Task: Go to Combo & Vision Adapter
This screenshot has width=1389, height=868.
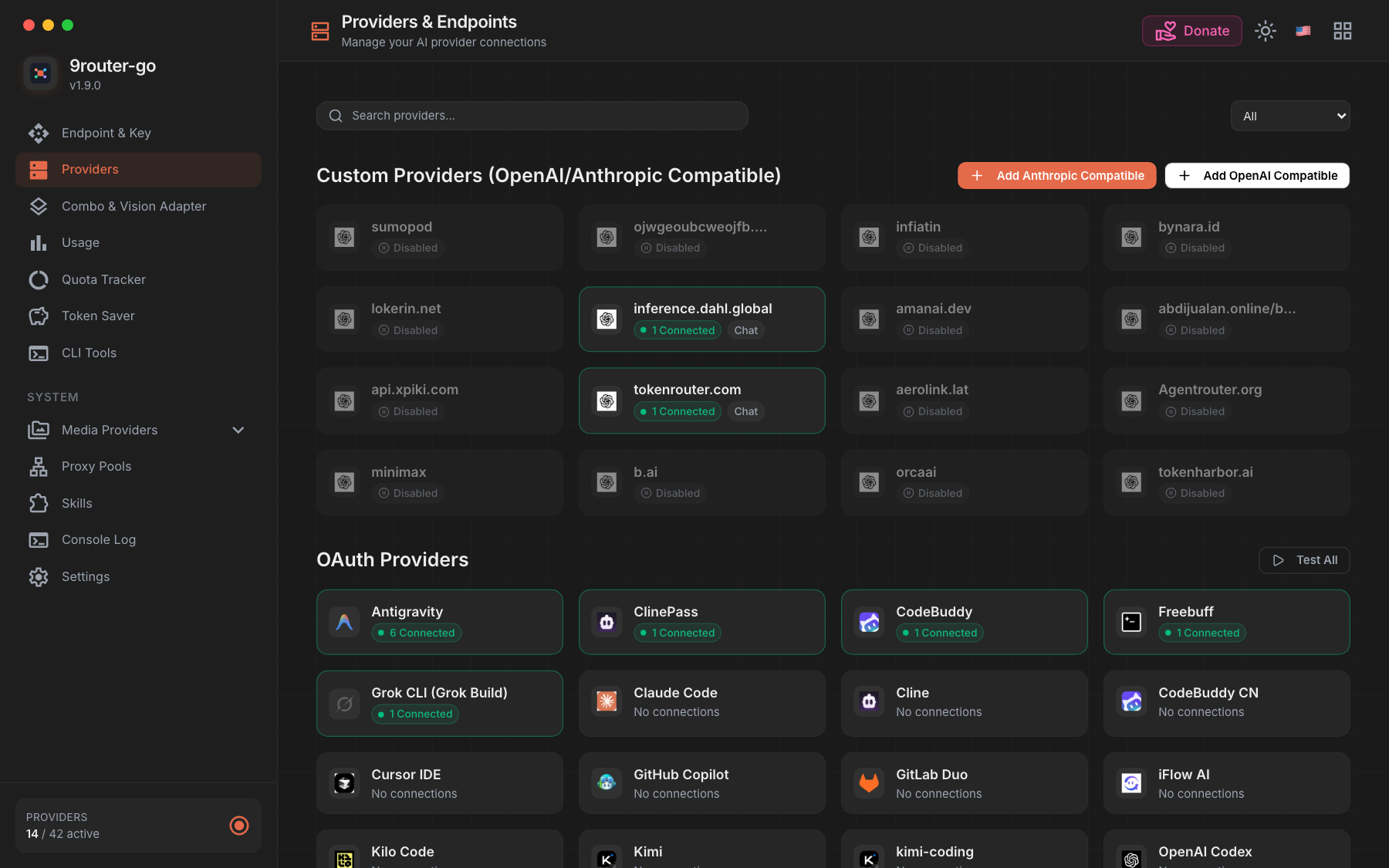Action: click(138, 206)
